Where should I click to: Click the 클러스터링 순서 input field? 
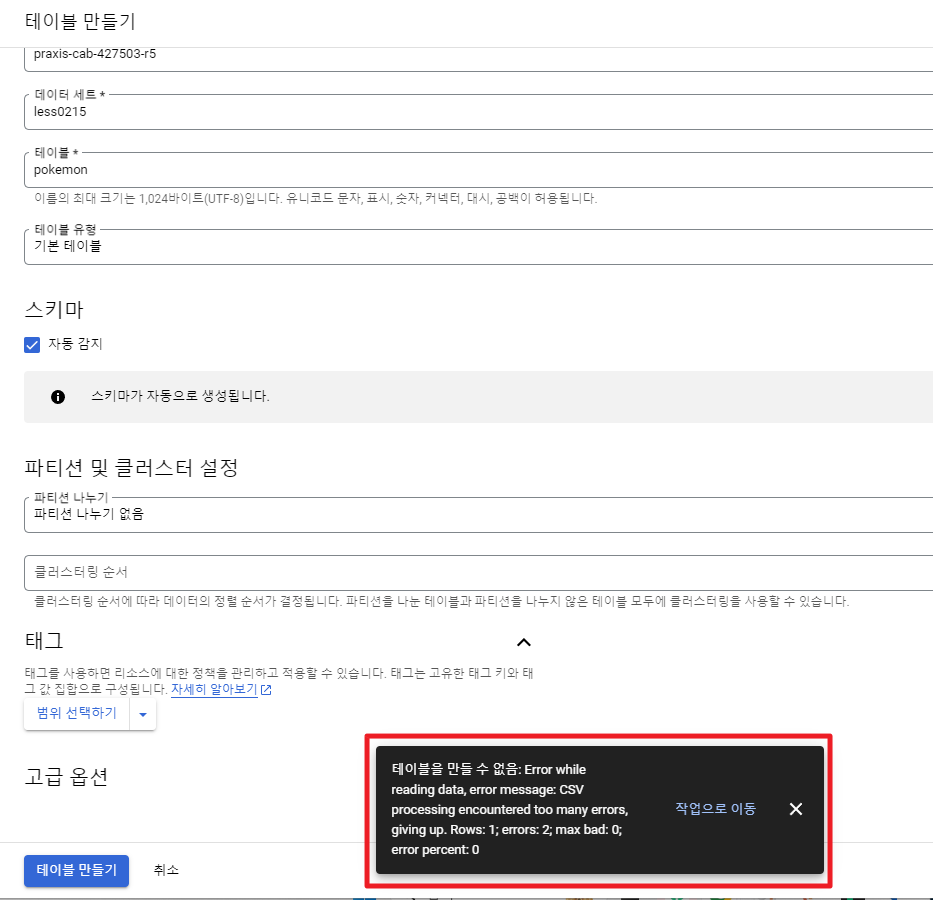point(478,573)
